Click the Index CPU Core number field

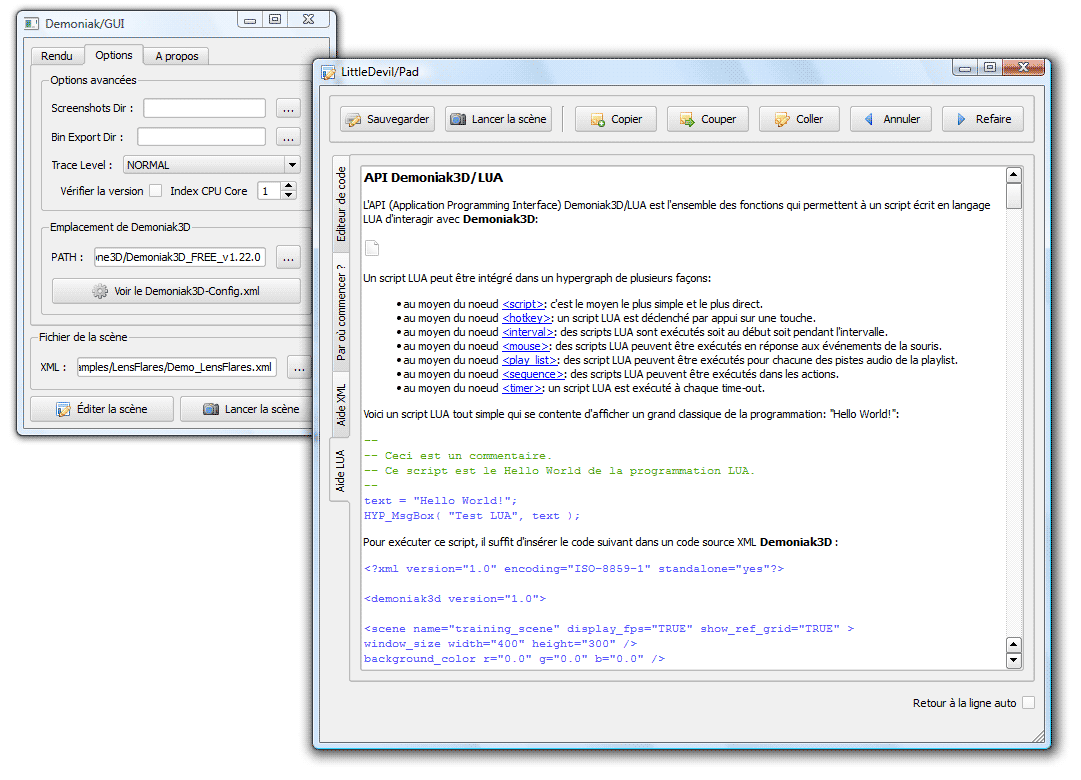269,191
